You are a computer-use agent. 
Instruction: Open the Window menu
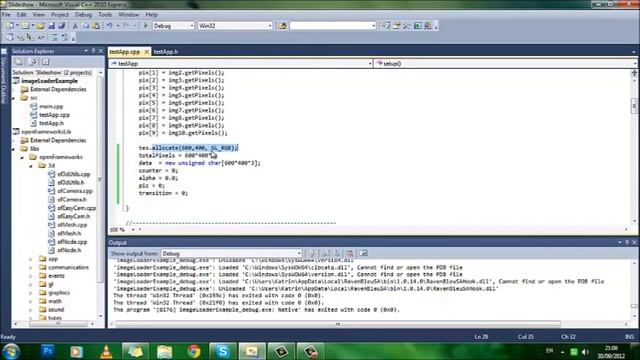[x=129, y=15]
